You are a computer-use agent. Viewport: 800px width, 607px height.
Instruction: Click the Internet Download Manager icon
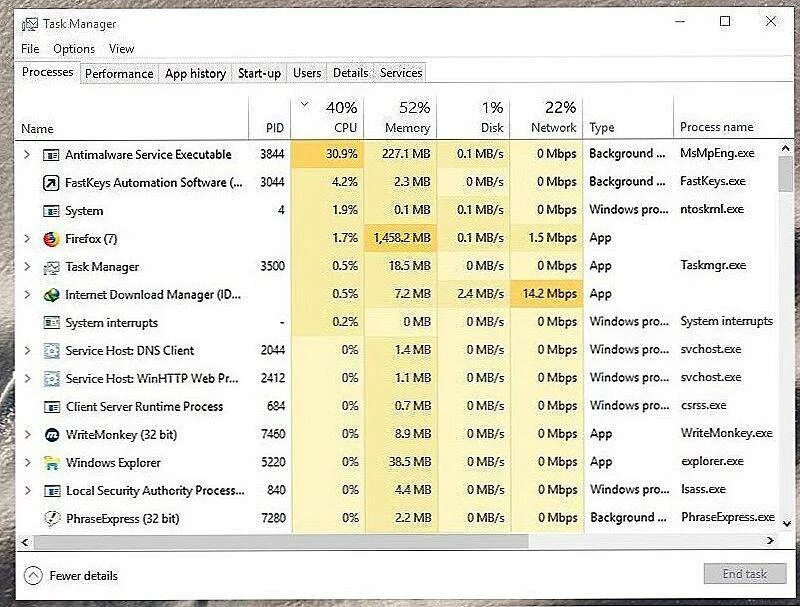click(51, 295)
